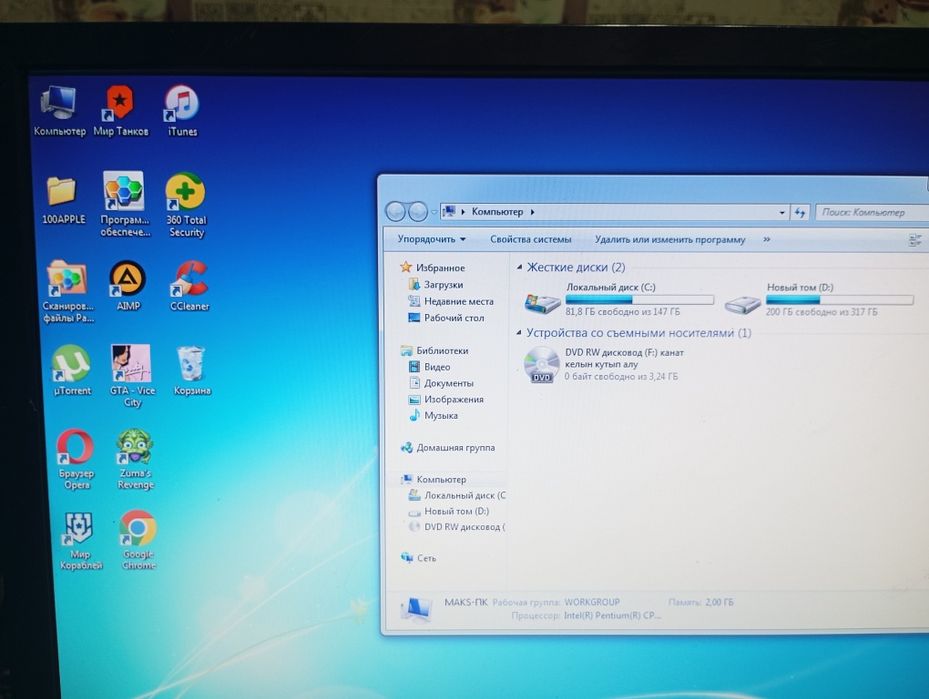This screenshot has width=929, height=699.
Task: Click the text 81,8 ГБ свободно из 147 ГБ
Action: 622,312
